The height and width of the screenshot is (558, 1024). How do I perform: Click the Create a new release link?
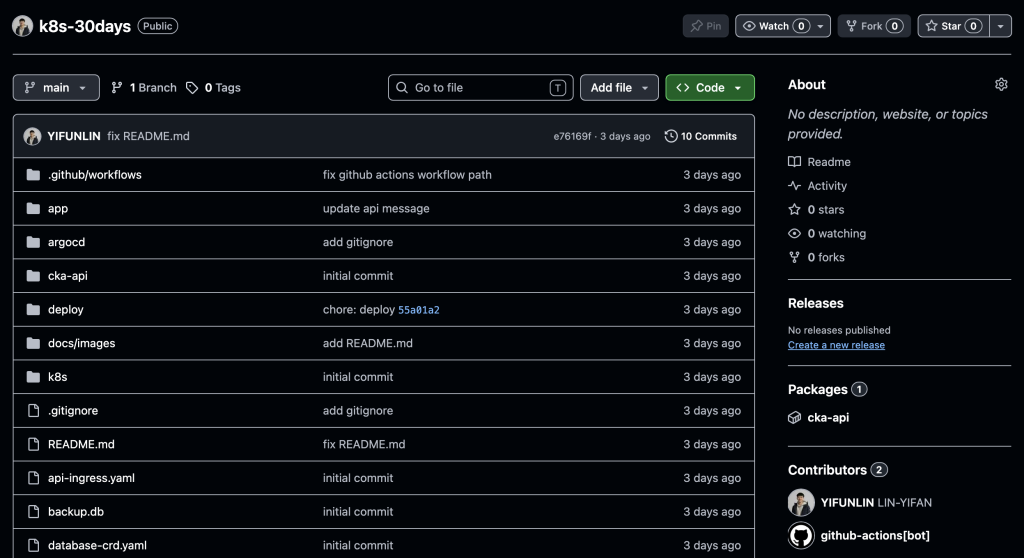[836, 345]
